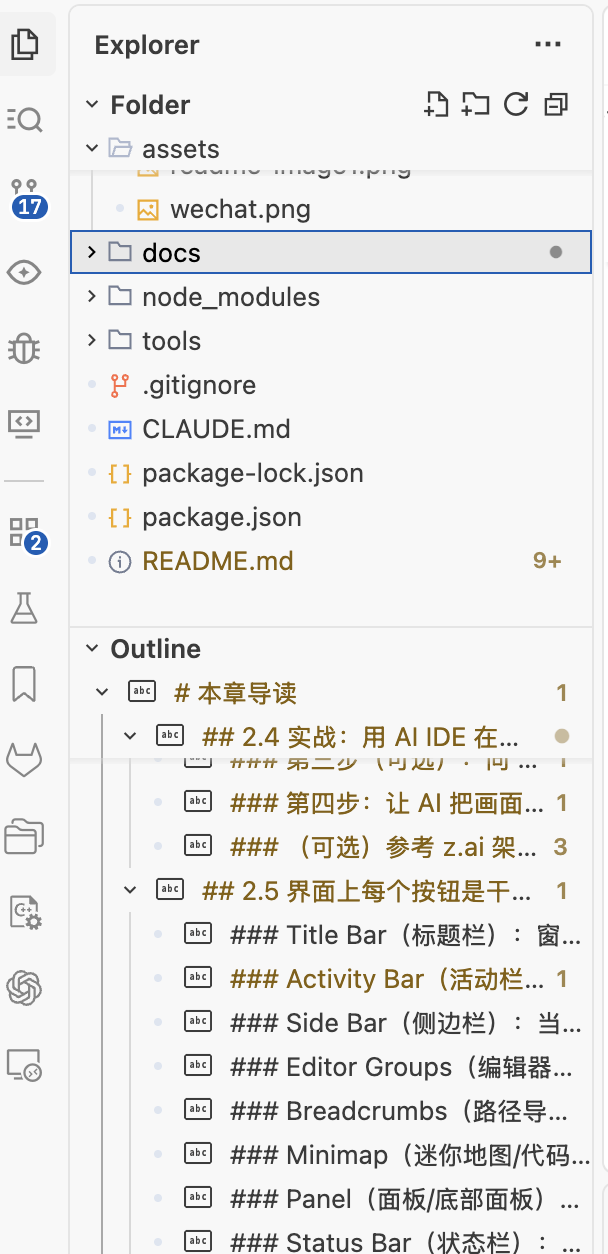Click the New File icon

(435, 105)
